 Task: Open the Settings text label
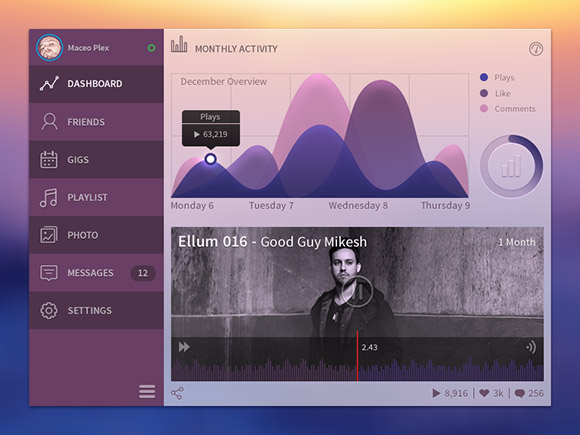click(90, 311)
